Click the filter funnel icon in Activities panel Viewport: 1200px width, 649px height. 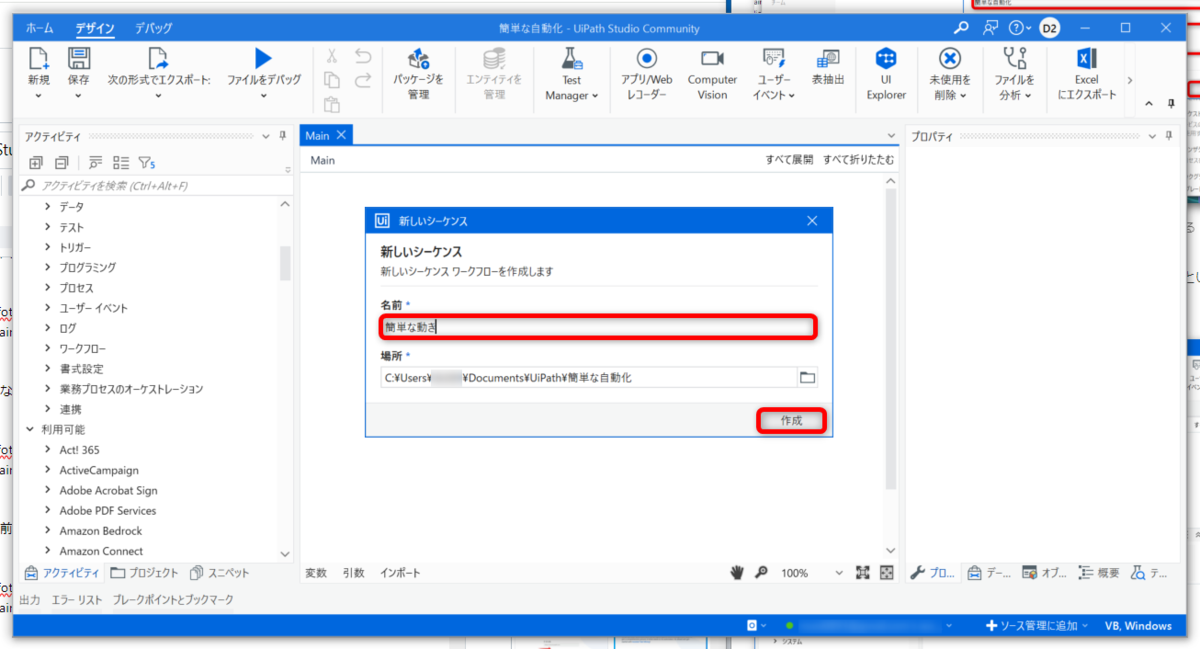[x=146, y=162]
